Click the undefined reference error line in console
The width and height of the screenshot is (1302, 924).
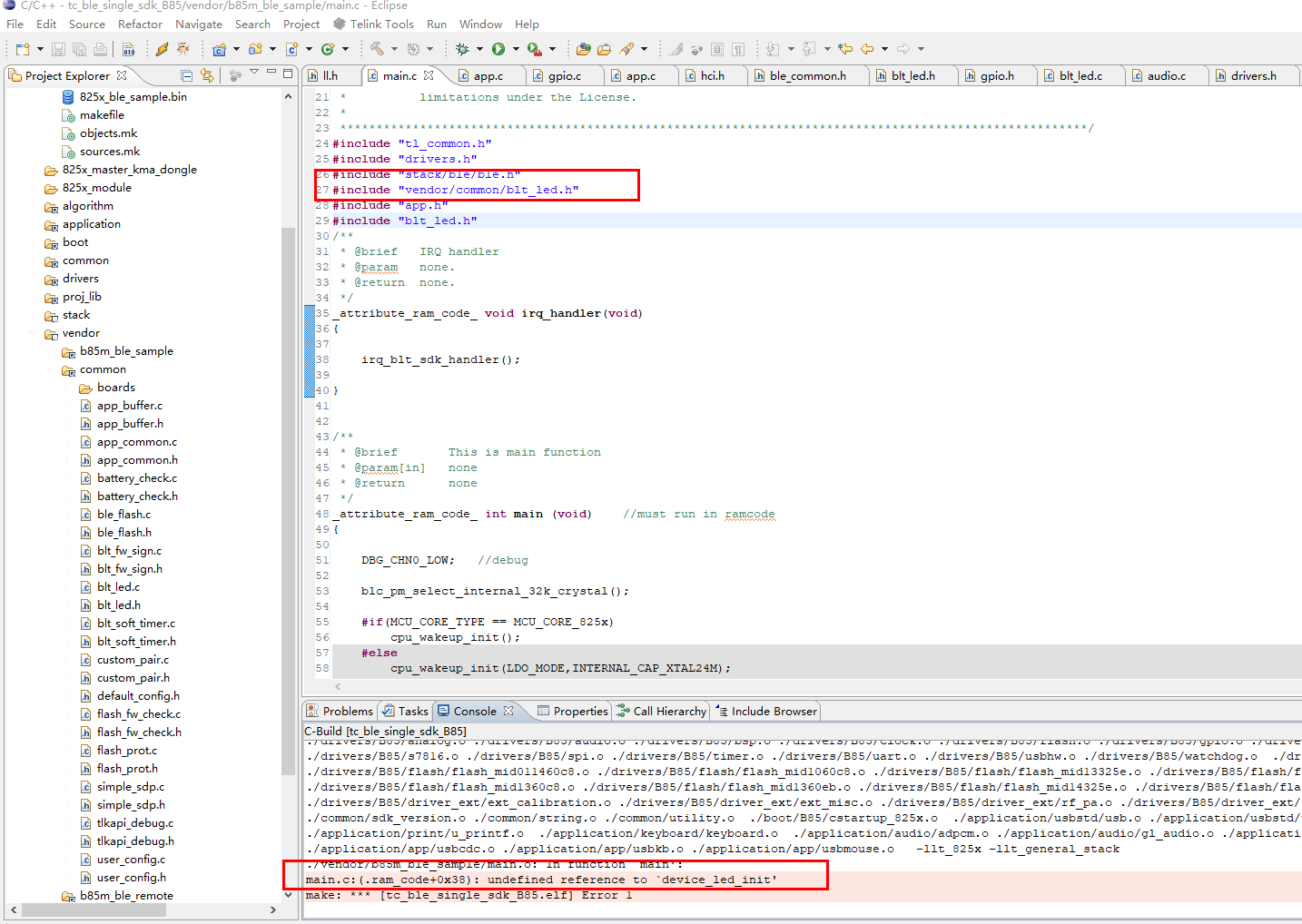541,880
